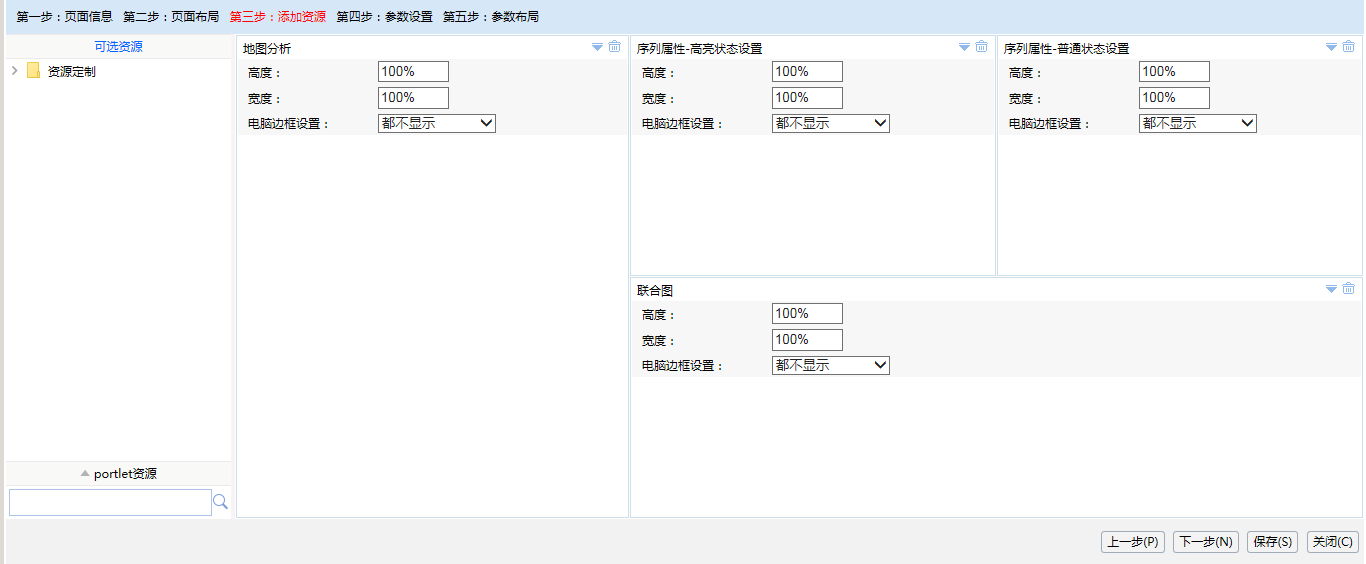Click the portlet resource search text box

[x=110, y=502]
